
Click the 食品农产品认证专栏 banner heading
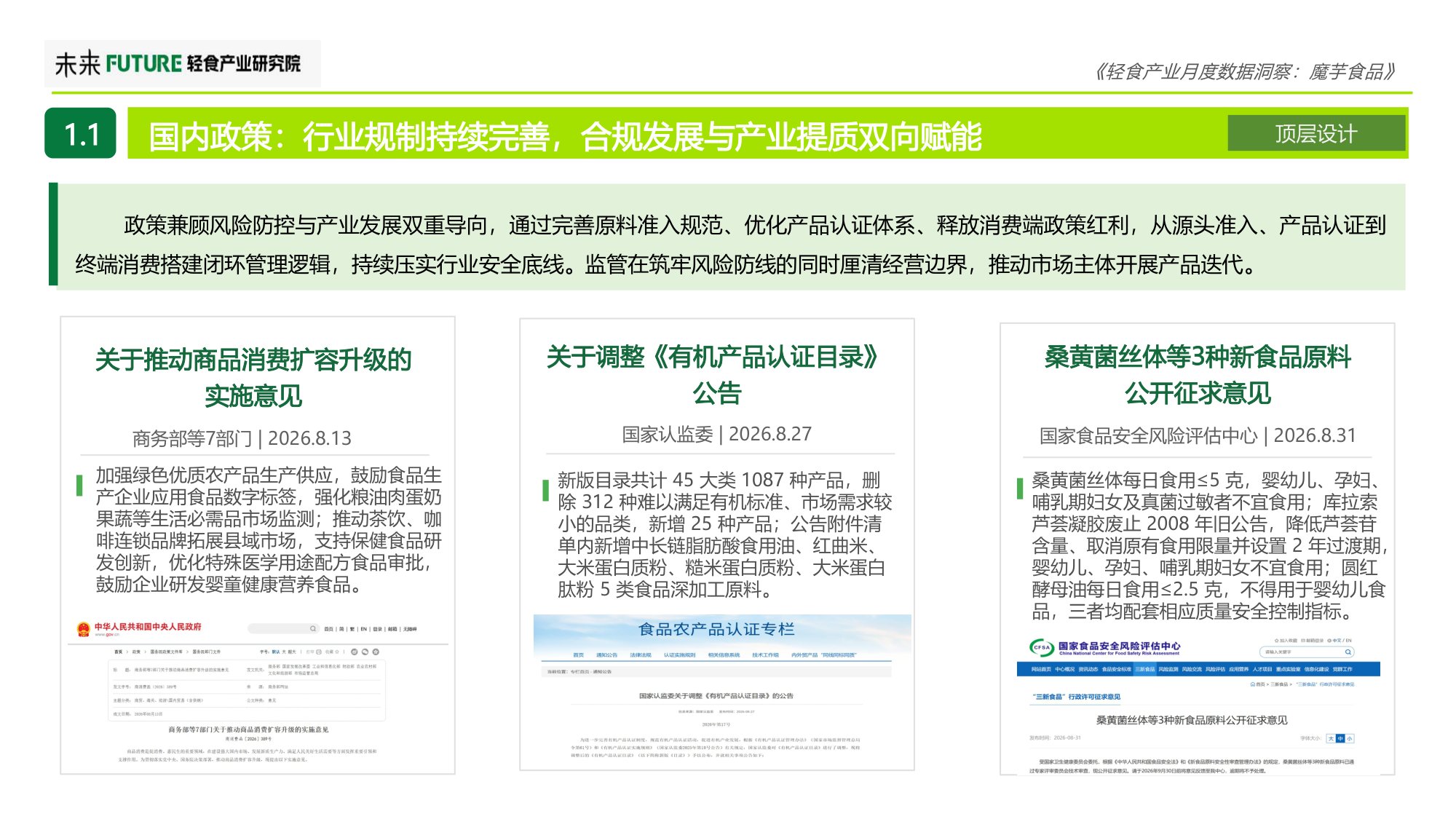coord(716,629)
